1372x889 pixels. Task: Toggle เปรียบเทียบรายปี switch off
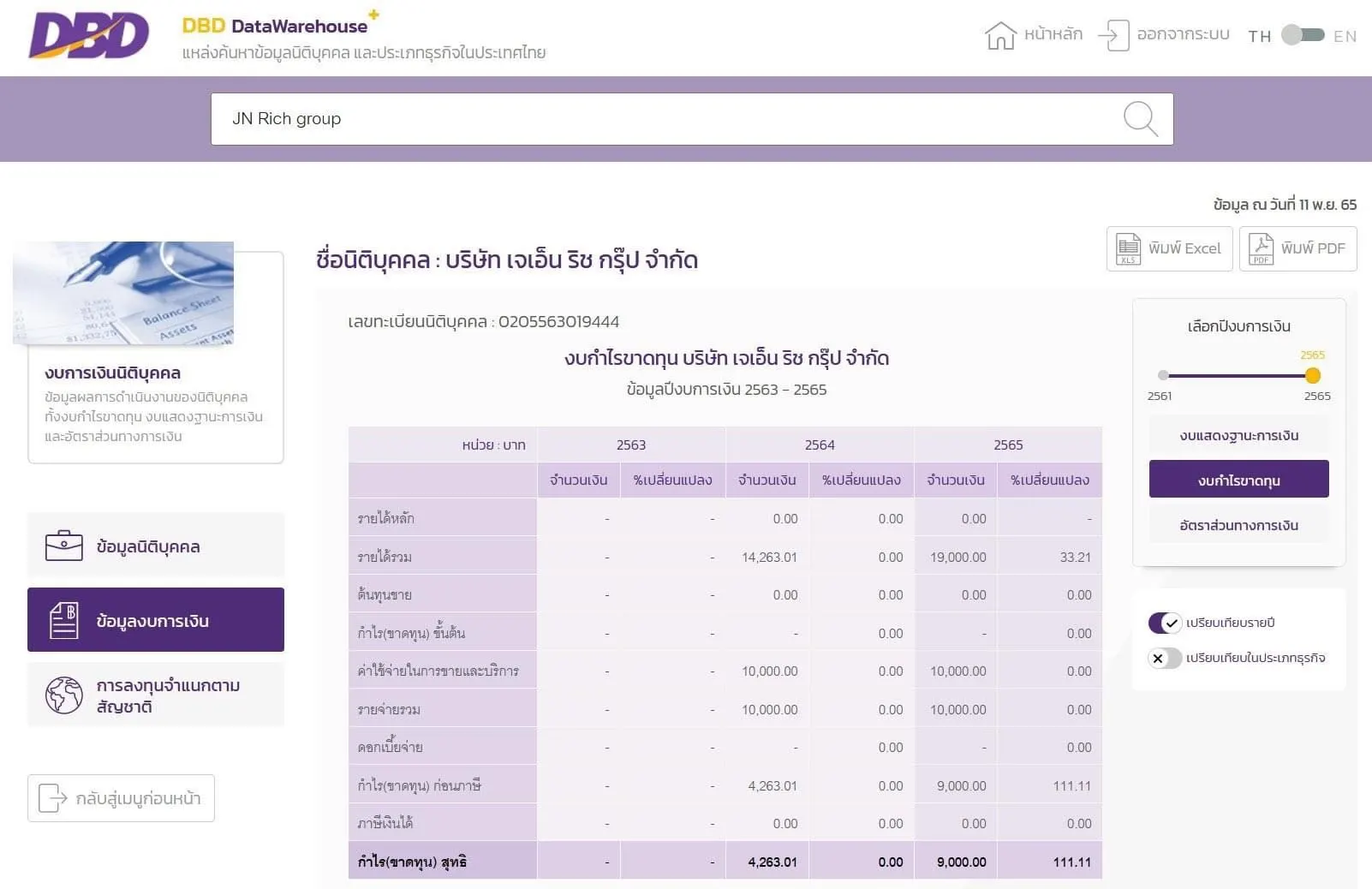1165,623
